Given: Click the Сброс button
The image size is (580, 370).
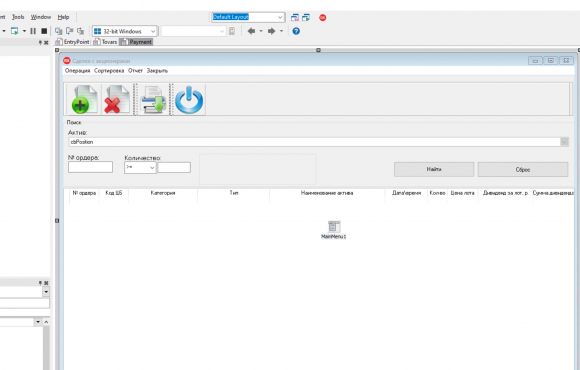Looking at the screenshot, I should tap(523, 169).
